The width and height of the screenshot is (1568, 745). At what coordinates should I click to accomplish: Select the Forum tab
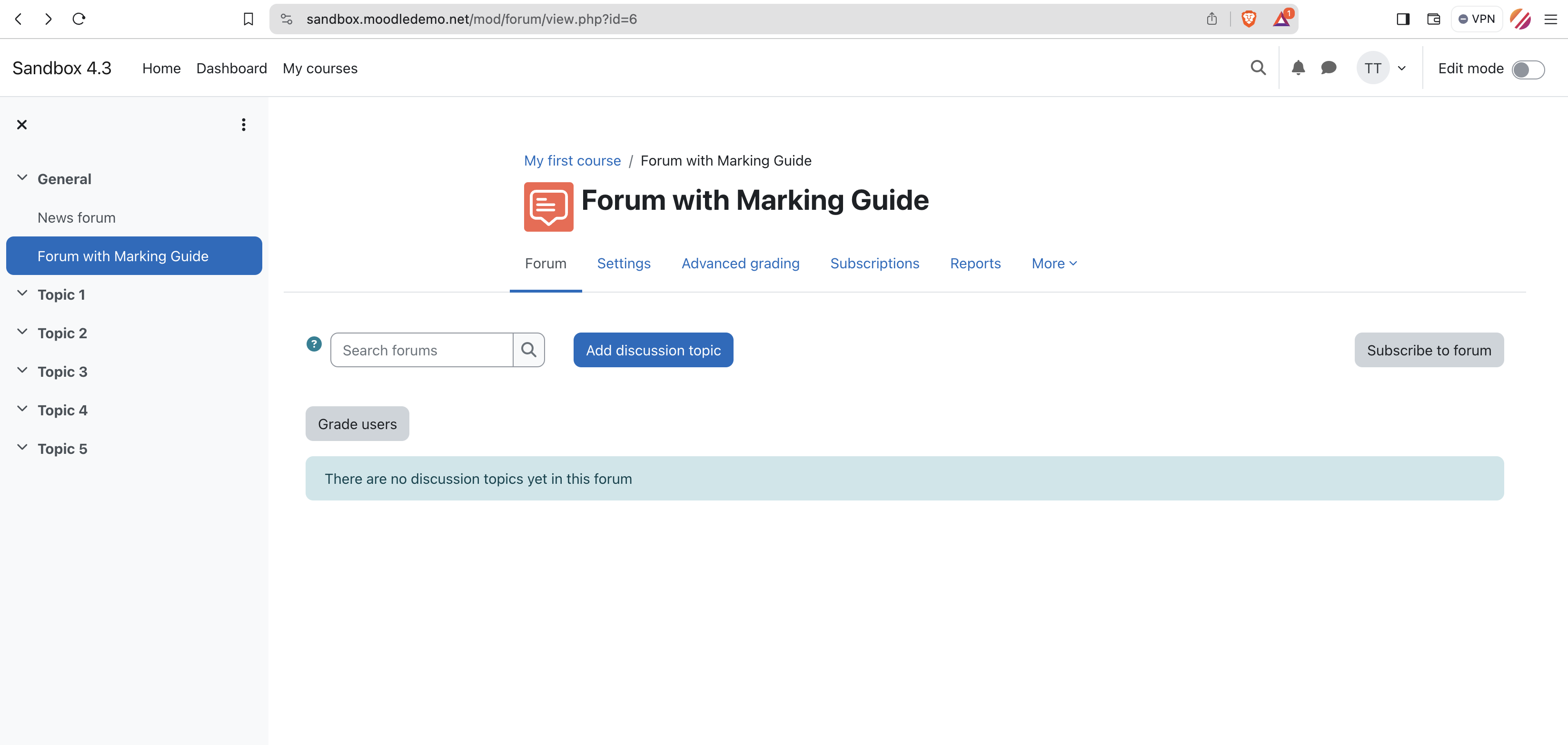[546, 264]
